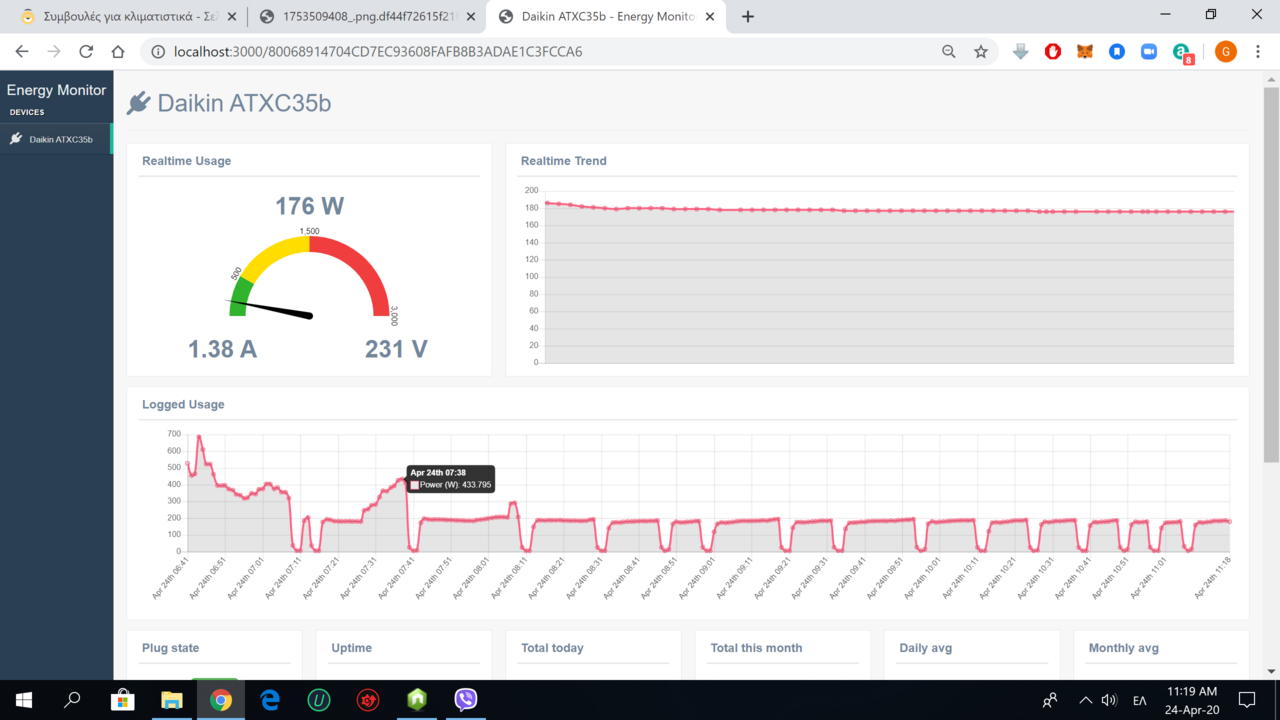
Task: Click the 231 V voltage reading
Action: (x=397, y=349)
